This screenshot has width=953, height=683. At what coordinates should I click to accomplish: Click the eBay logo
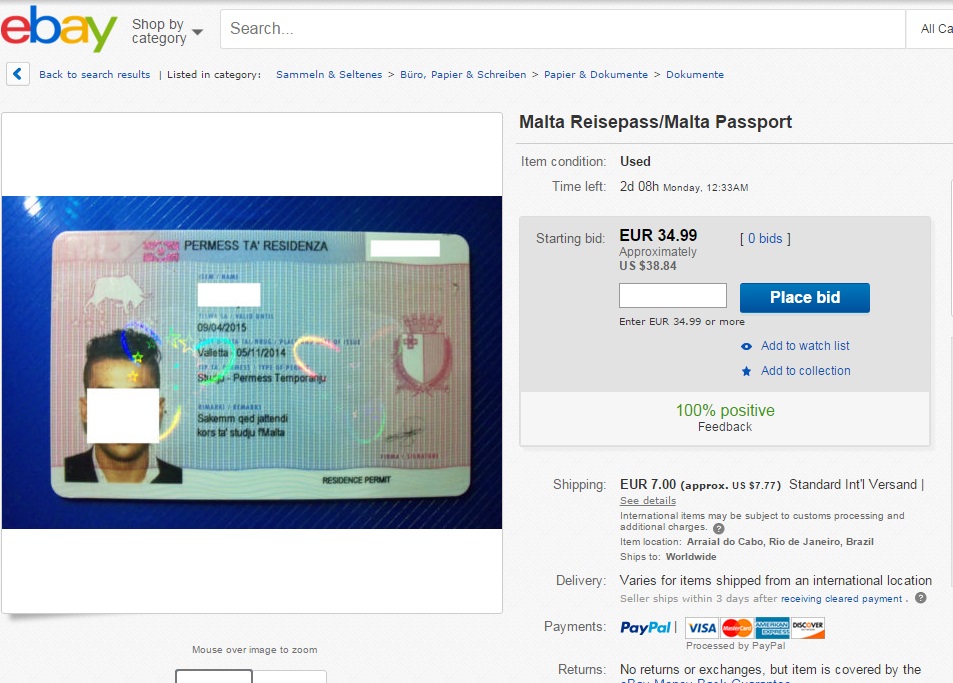(x=58, y=28)
